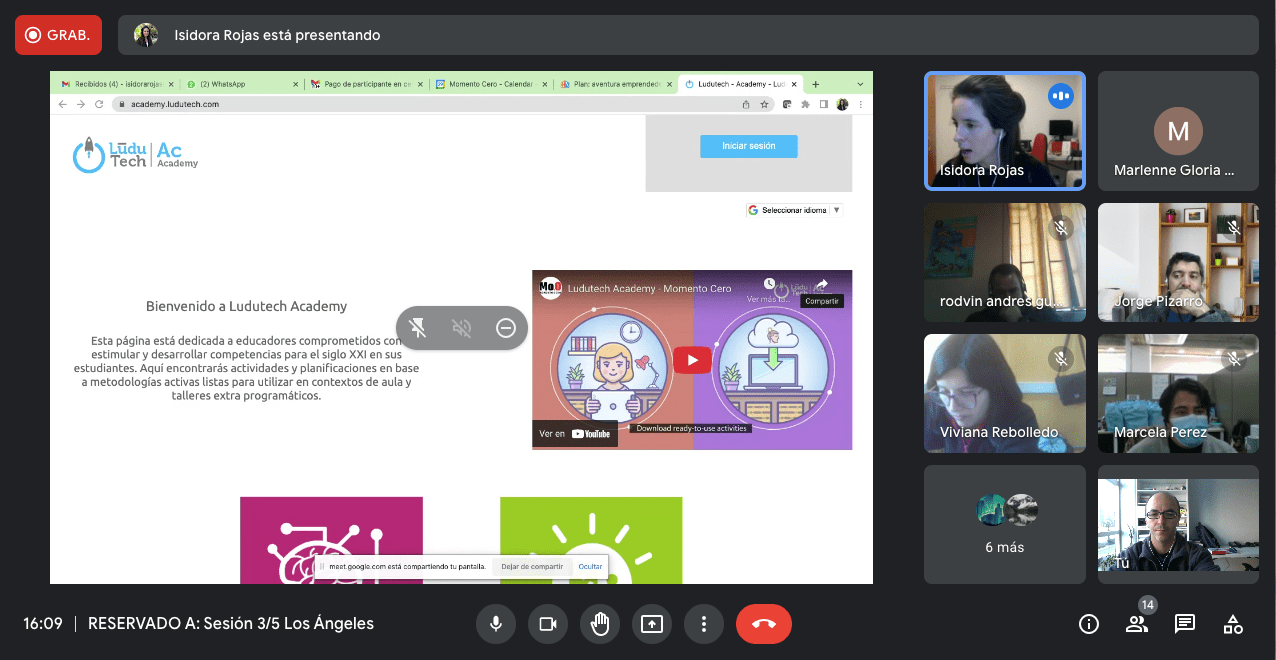Select the Marlenne Gloria participant tile
Viewport: 1276px width, 660px height.
1179,130
